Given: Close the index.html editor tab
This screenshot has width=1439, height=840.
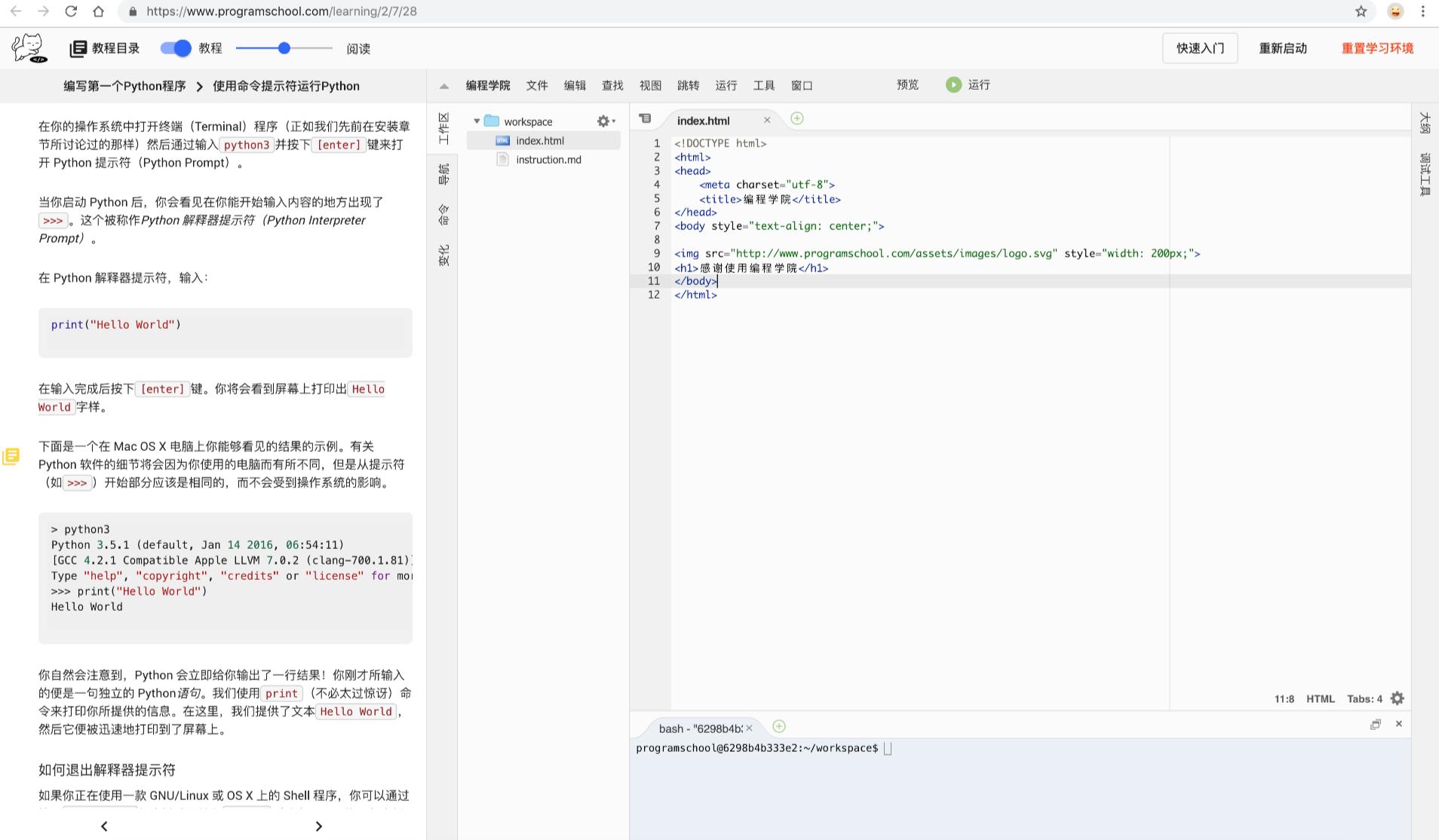Looking at the screenshot, I should 767,121.
